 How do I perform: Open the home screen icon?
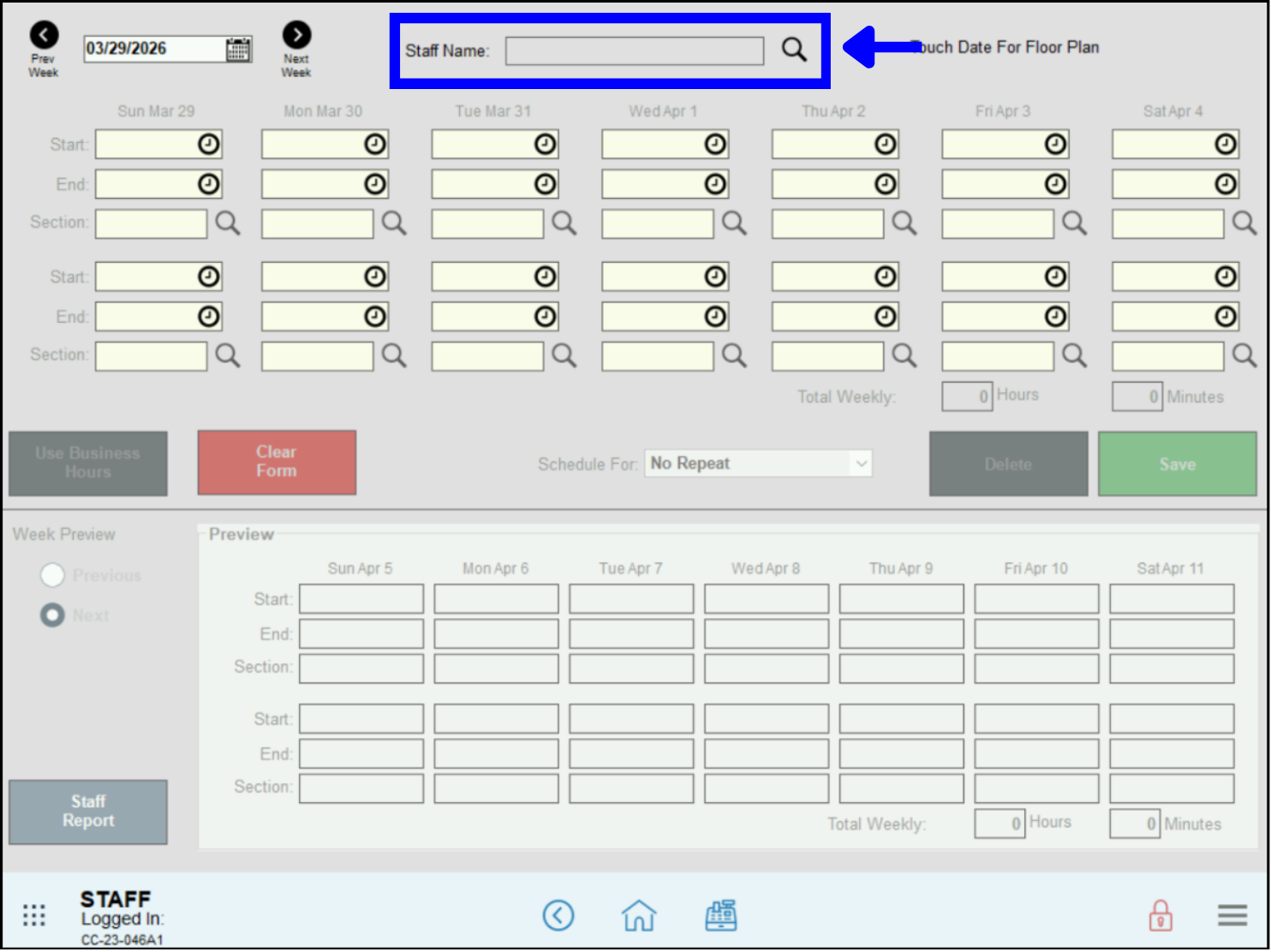click(x=639, y=915)
